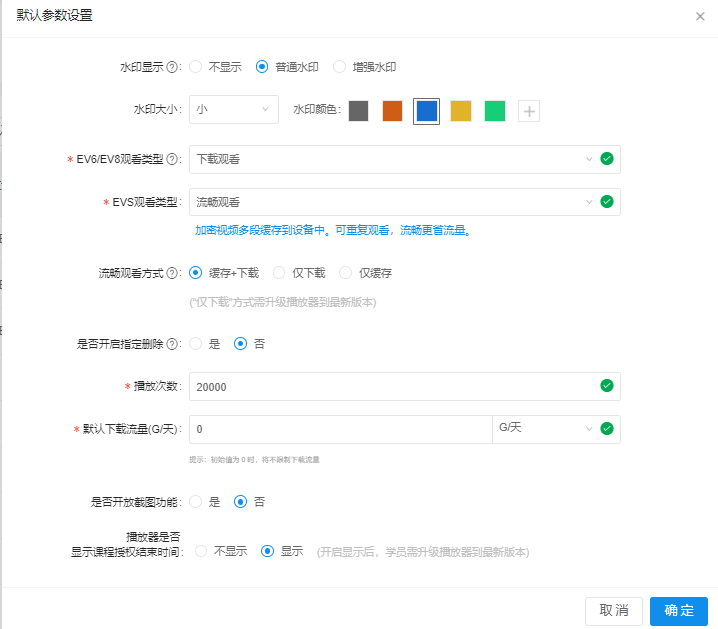
Task: Click the help icon next to 是否开启指定删除
Action: pyautogui.click(x=173, y=343)
